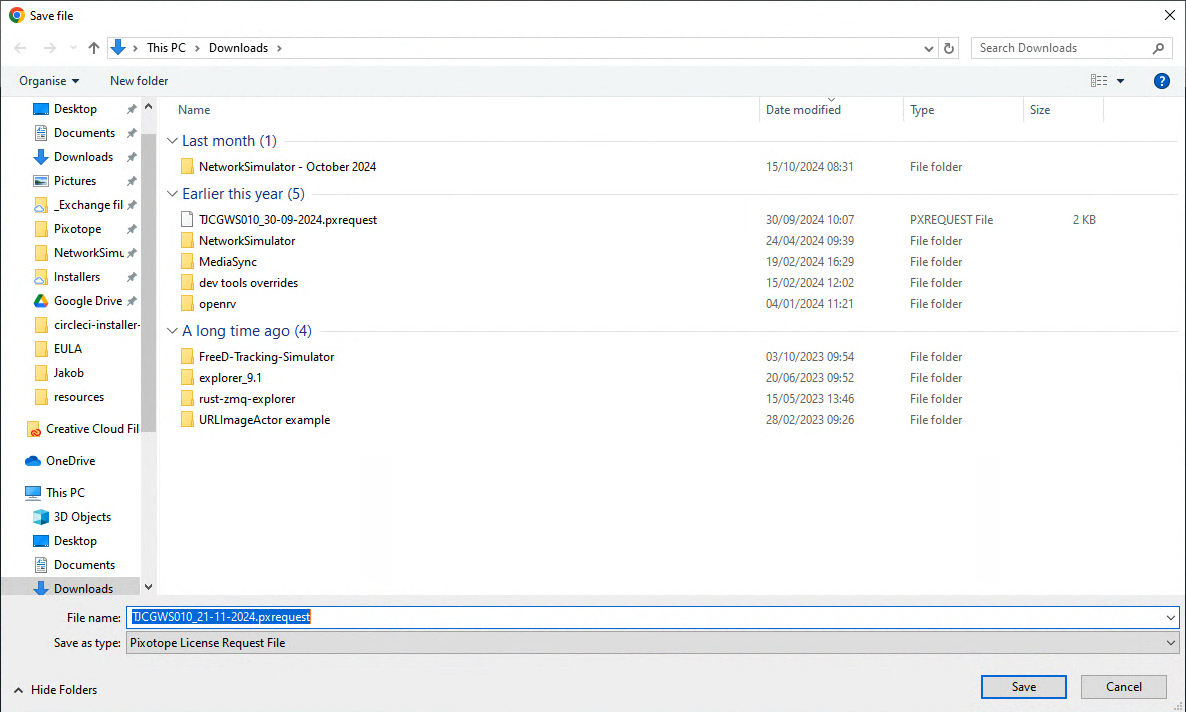
Task: Click the Hide Folders toggle
Action: pos(55,690)
